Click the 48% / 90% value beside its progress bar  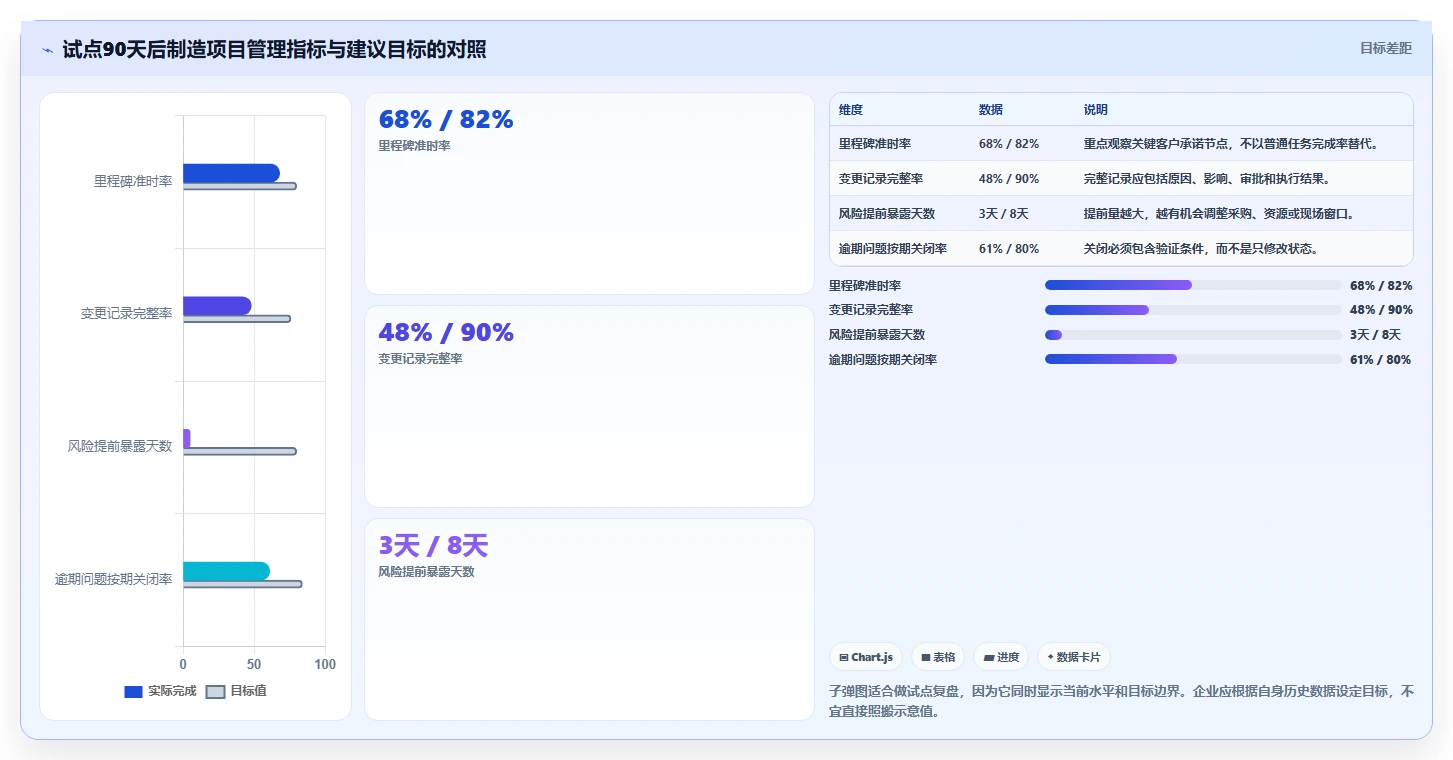click(1381, 310)
